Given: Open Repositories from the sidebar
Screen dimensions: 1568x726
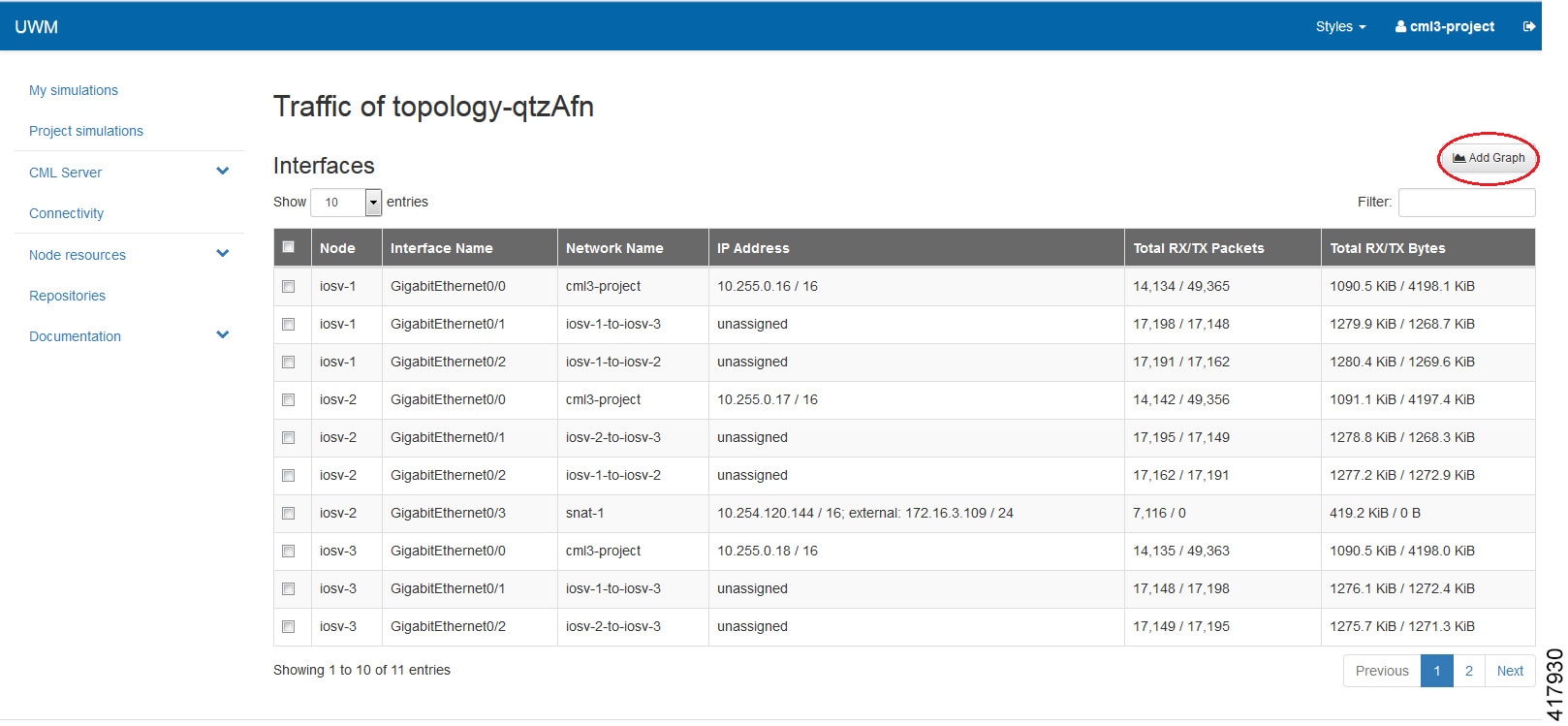Looking at the screenshot, I should (x=67, y=296).
